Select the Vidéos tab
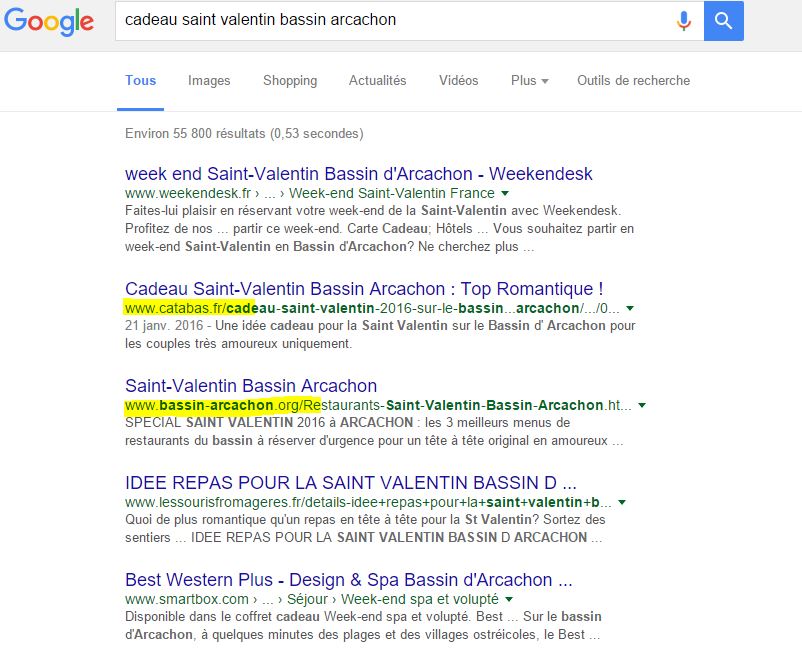Screen dimensions: 802x653 pos(458,81)
